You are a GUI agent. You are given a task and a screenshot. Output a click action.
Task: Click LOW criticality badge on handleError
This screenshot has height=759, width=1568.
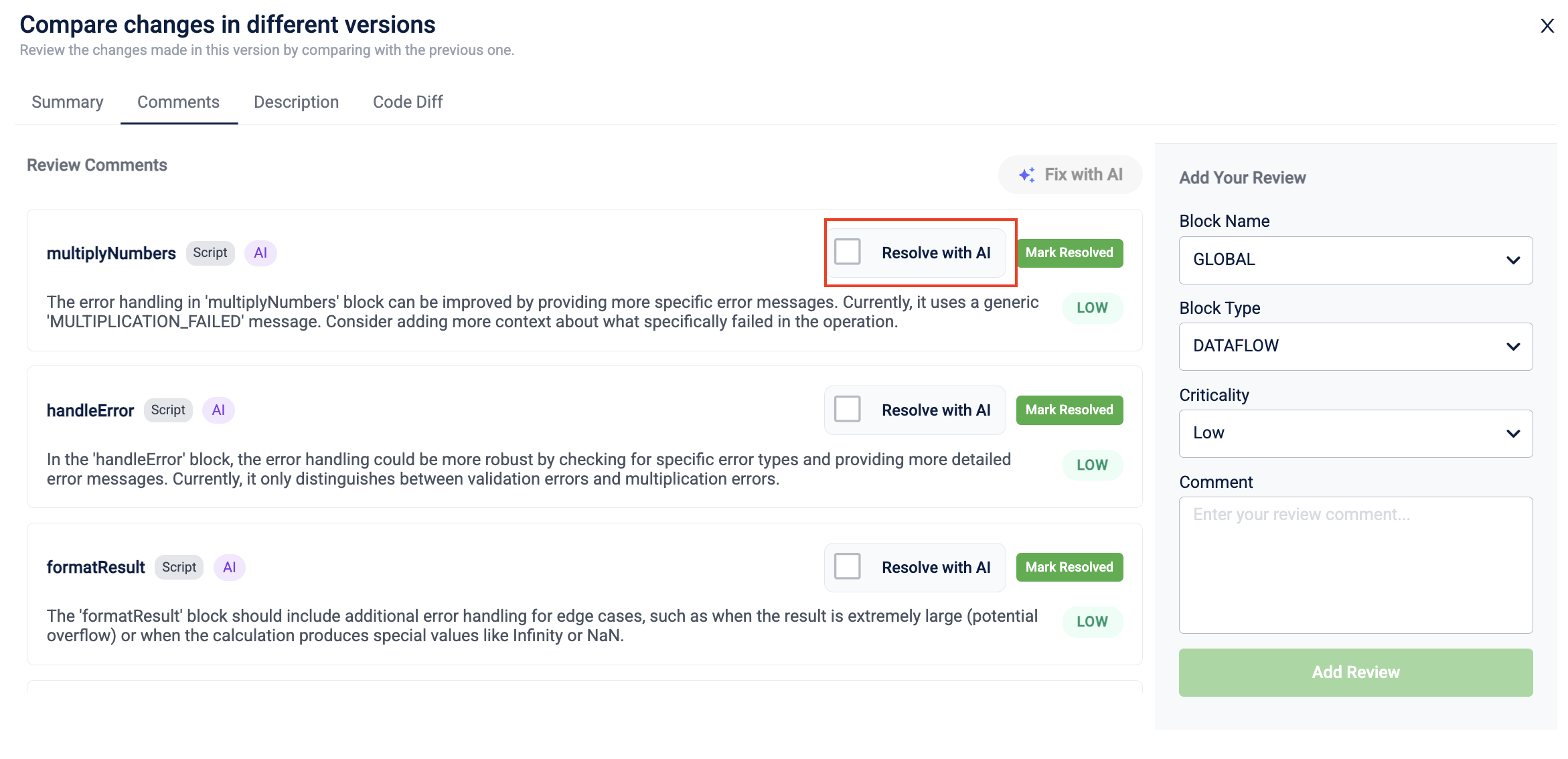click(x=1092, y=465)
